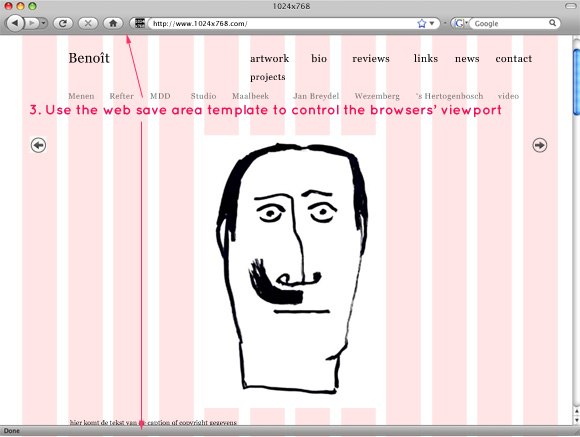Click the vertical scrollbar thumb

coord(576,82)
